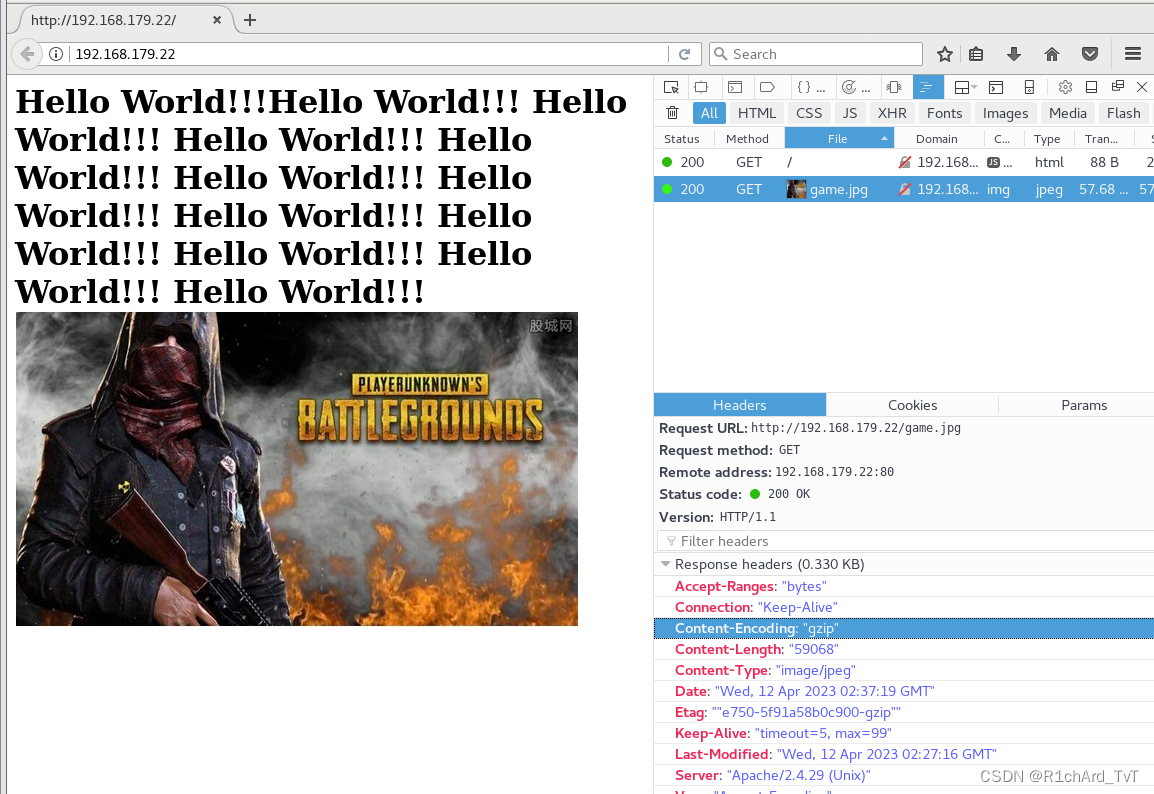Image resolution: width=1154 pixels, height=794 pixels.
Task: Open the Firefox hamburger menu
Action: point(1133,54)
